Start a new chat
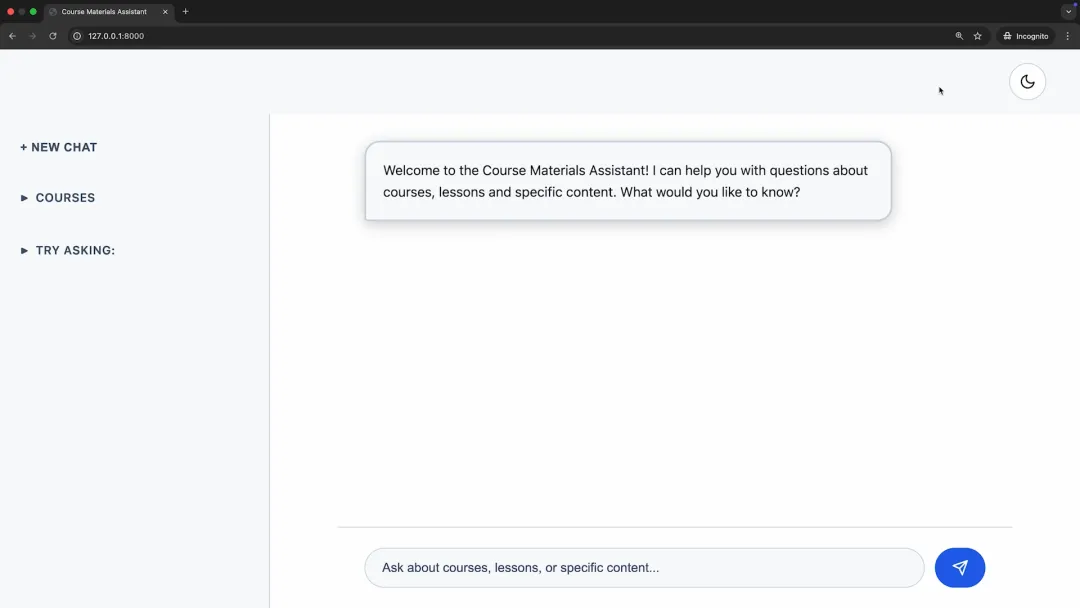1080x608 pixels. coord(59,147)
